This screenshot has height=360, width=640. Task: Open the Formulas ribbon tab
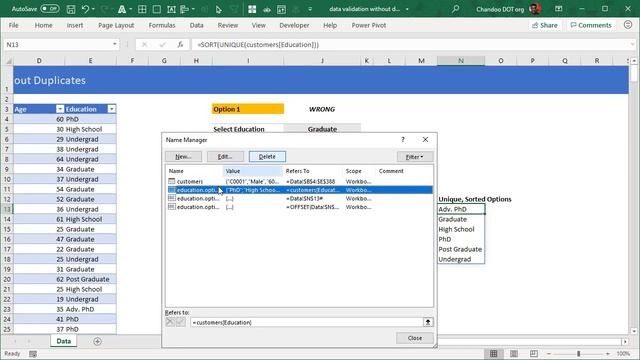[162, 25]
